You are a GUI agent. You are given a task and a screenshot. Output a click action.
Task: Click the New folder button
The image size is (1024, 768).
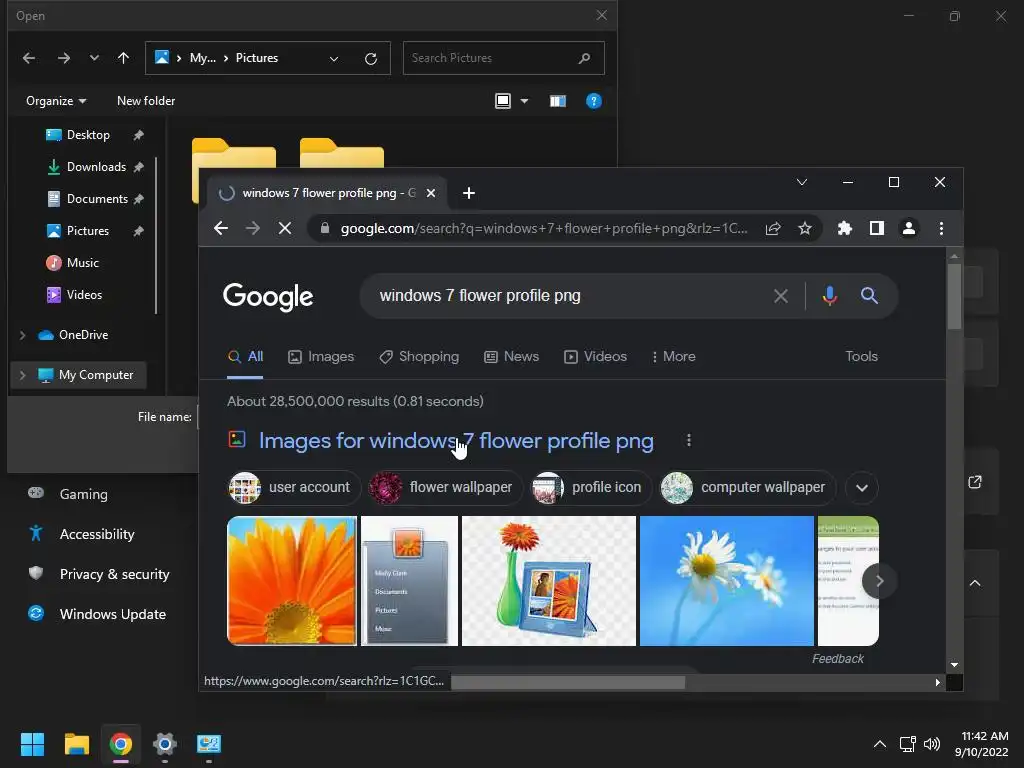pyautogui.click(x=146, y=101)
